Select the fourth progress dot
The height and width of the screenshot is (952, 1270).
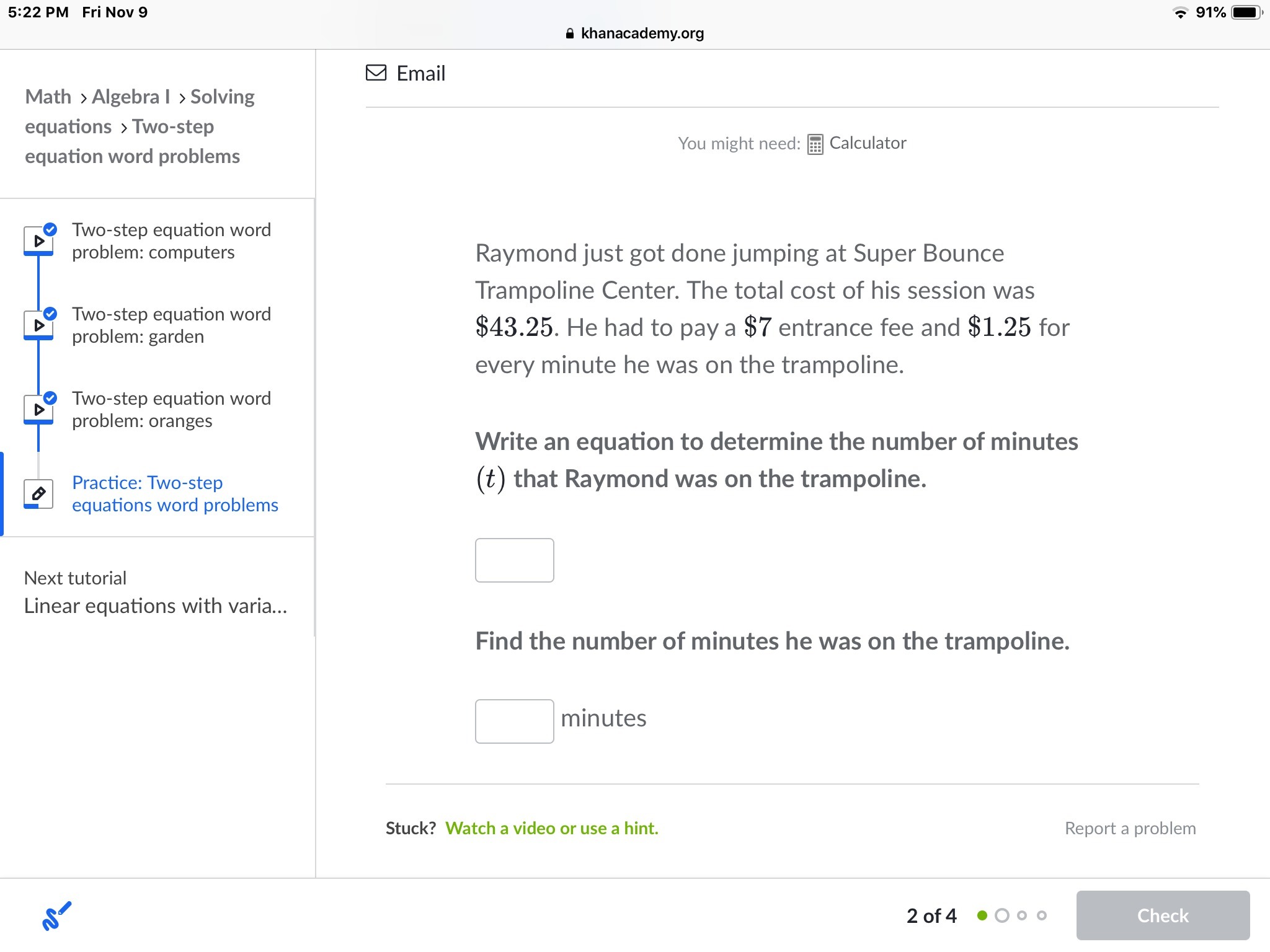coord(1042,915)
